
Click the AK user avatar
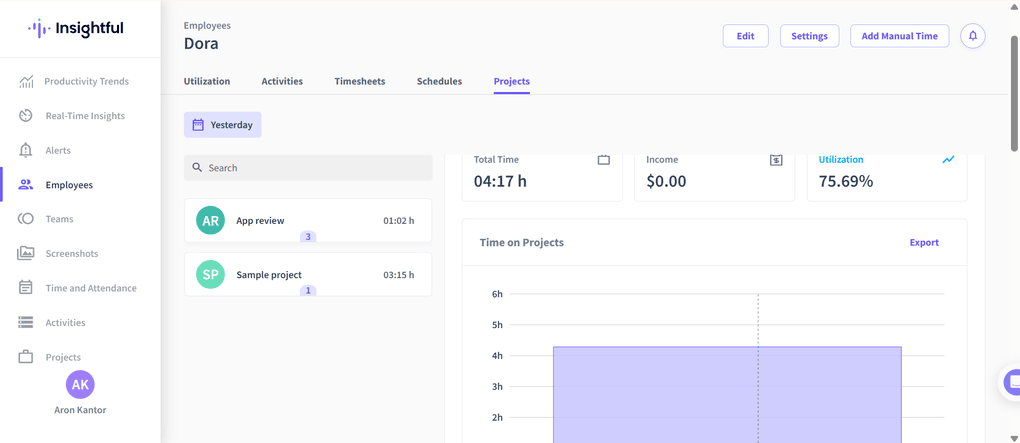click(x=80, y=384)
